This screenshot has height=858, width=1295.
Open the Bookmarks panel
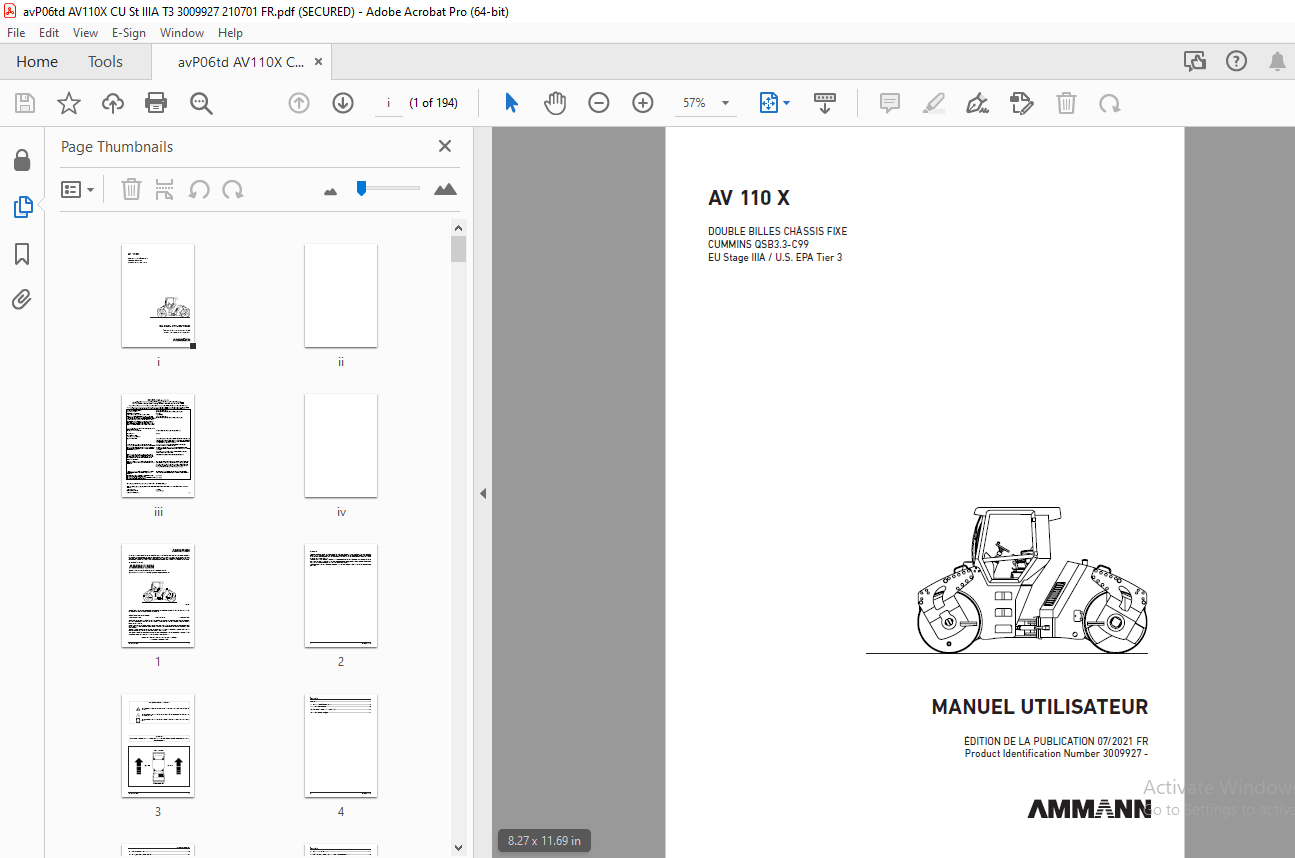(x=22, y=254)
